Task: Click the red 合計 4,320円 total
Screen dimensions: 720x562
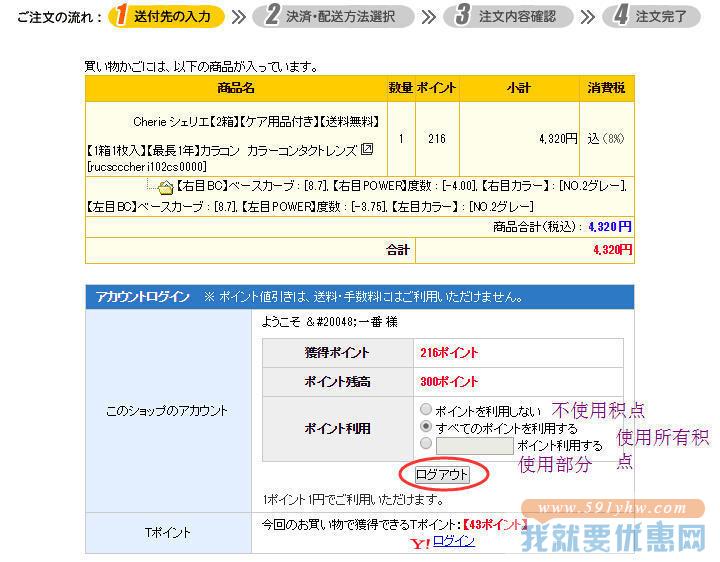Action: (x=613, y=250)
